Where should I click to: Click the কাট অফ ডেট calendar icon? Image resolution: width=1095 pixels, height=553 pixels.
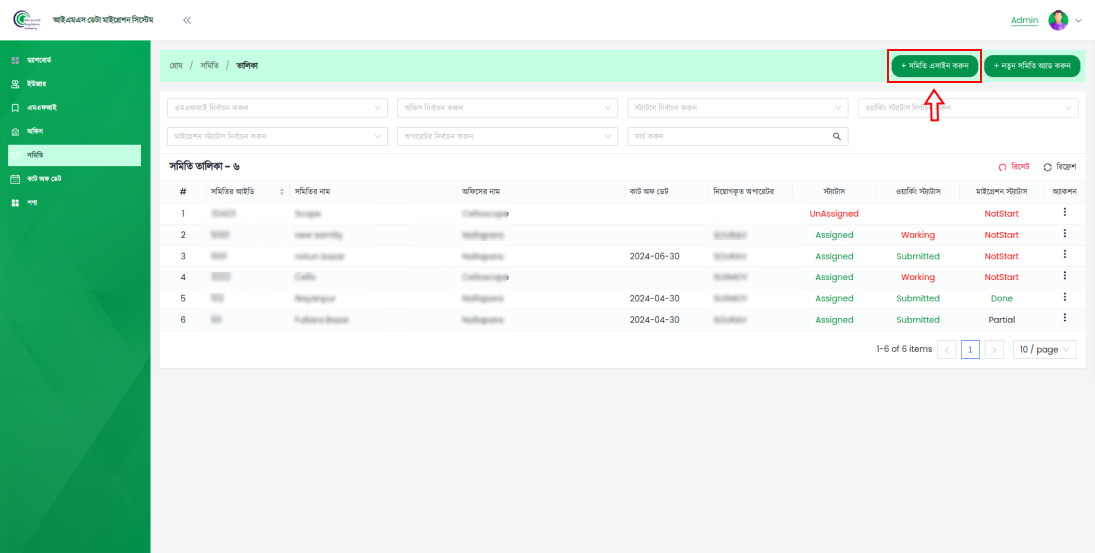(x=15, y=179)
